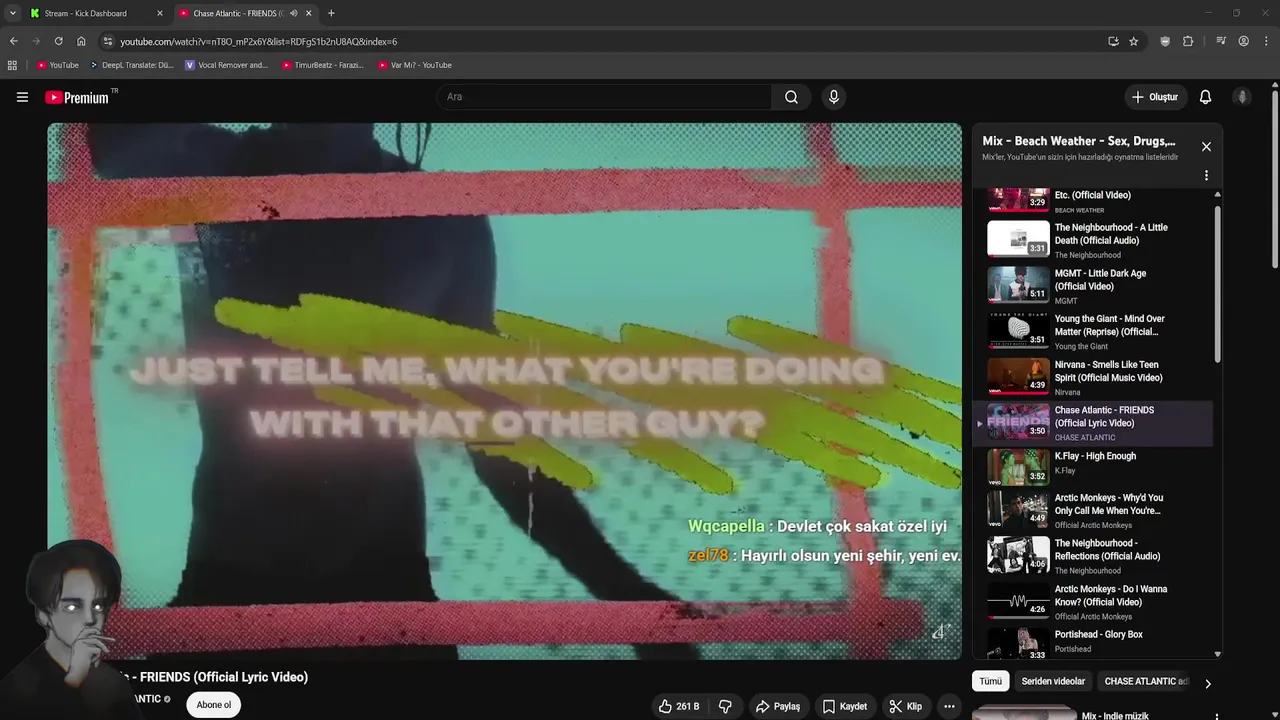Viewport: 1280px width, 720px height.
Task: Open DeepL Translate bookmark
Action: 131,65
